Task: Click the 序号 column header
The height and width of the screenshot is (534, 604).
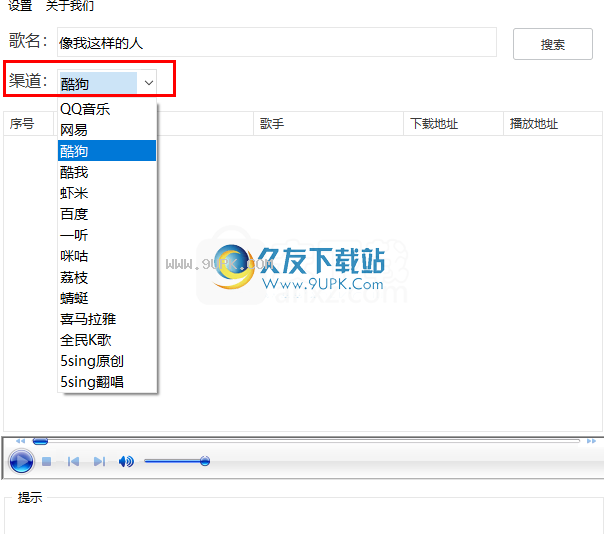Action: pos(29,124)
